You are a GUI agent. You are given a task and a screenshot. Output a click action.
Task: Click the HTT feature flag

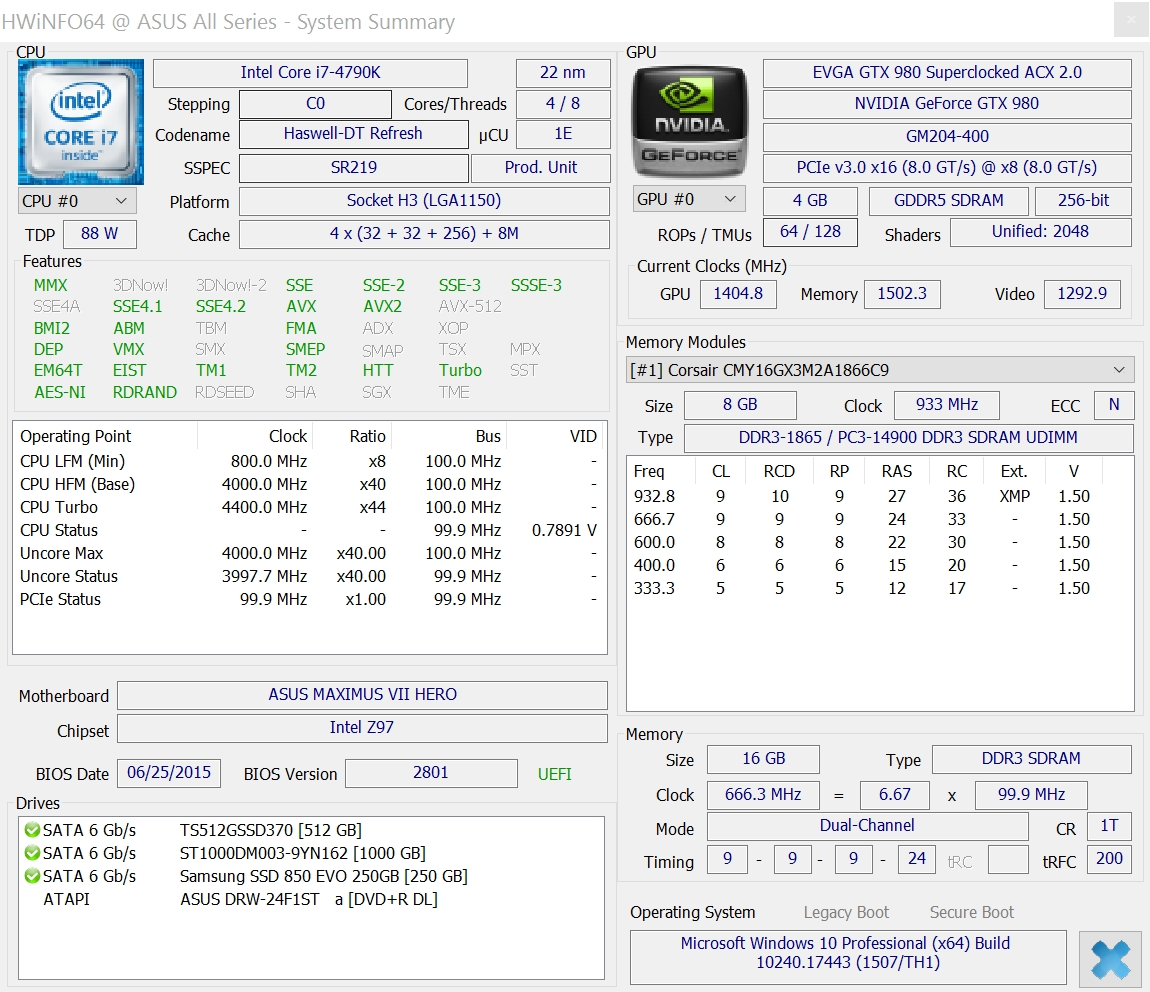[378, 370]
